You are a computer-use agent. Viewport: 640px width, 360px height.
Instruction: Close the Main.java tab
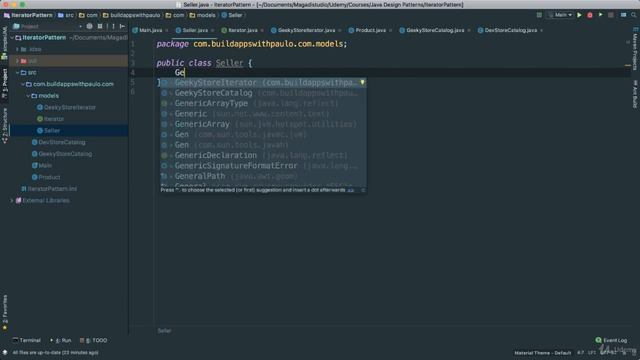(x=167, y=30)
